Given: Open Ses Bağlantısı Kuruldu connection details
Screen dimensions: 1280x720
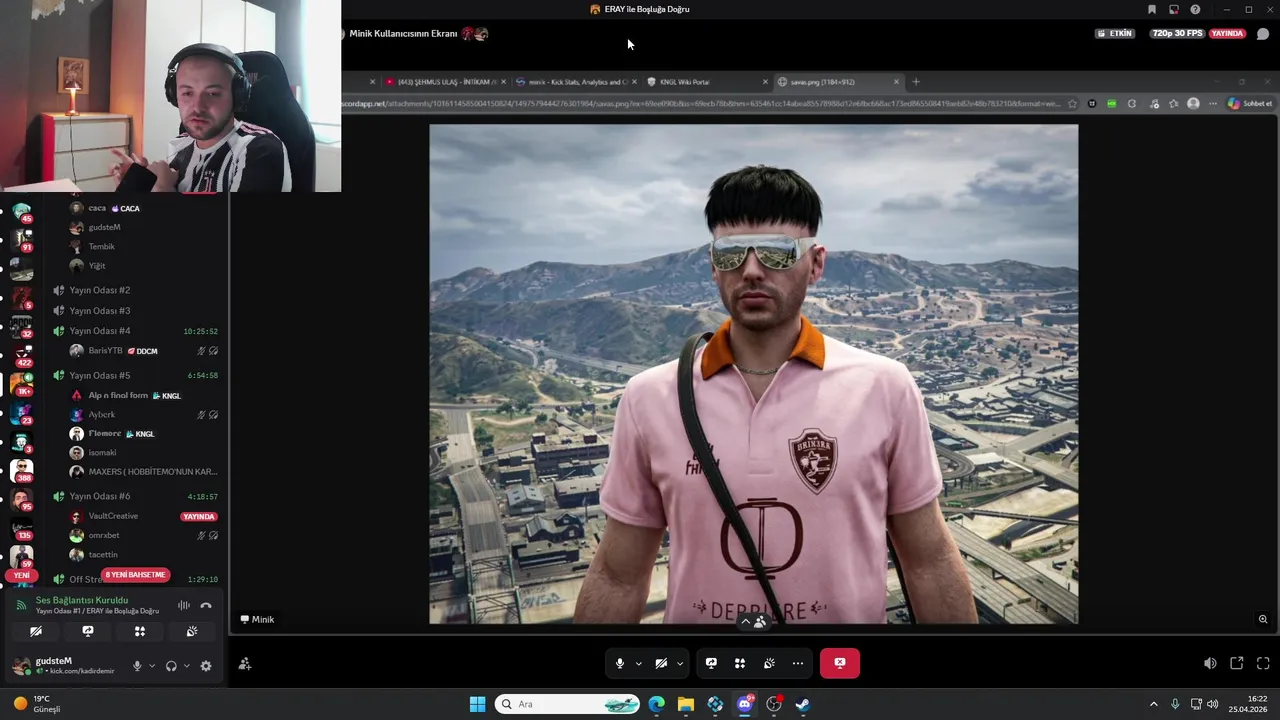Looking at the screenshot, I should coord(82,600).
